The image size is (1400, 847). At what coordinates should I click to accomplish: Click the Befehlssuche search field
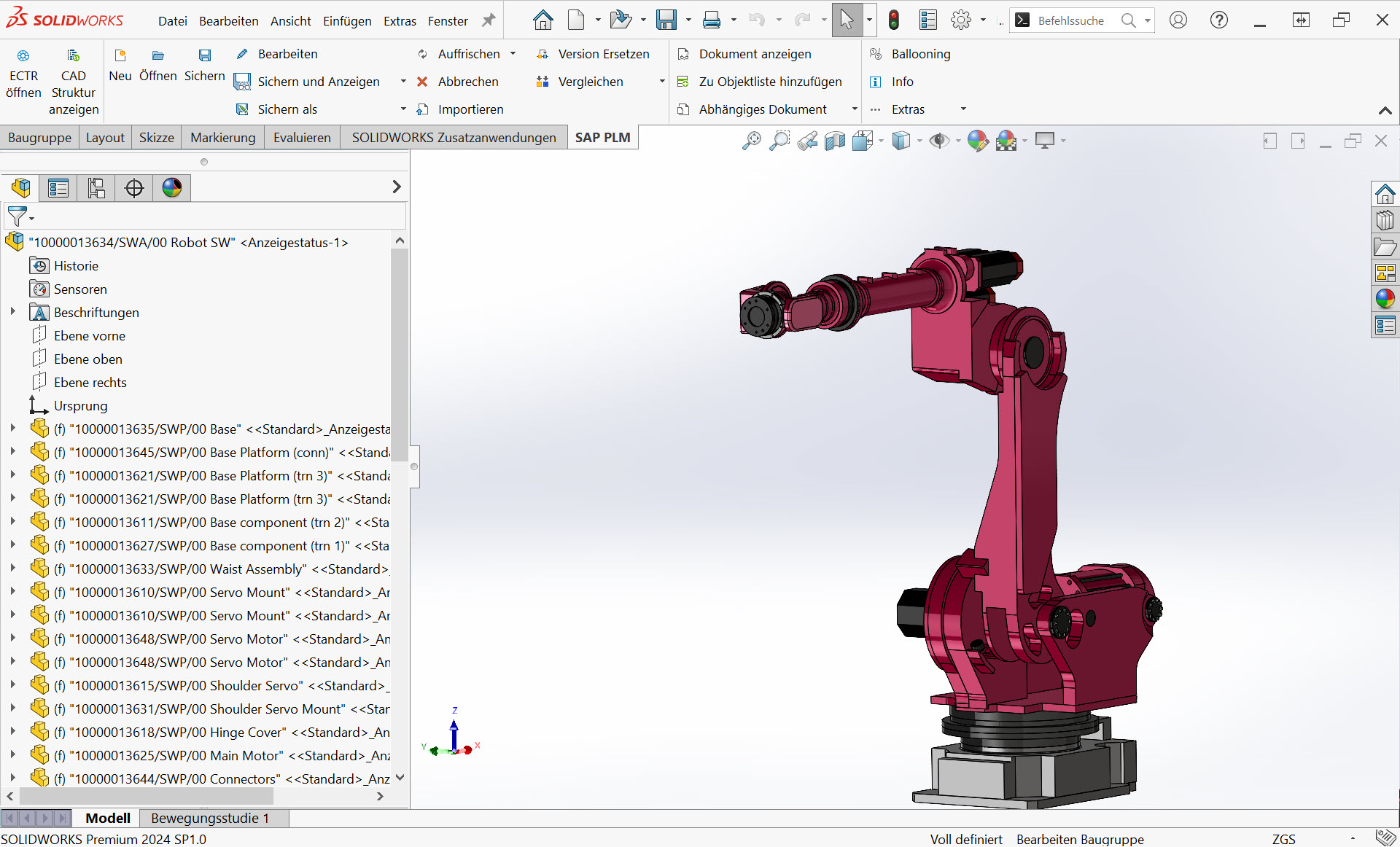pos(1070,20)
